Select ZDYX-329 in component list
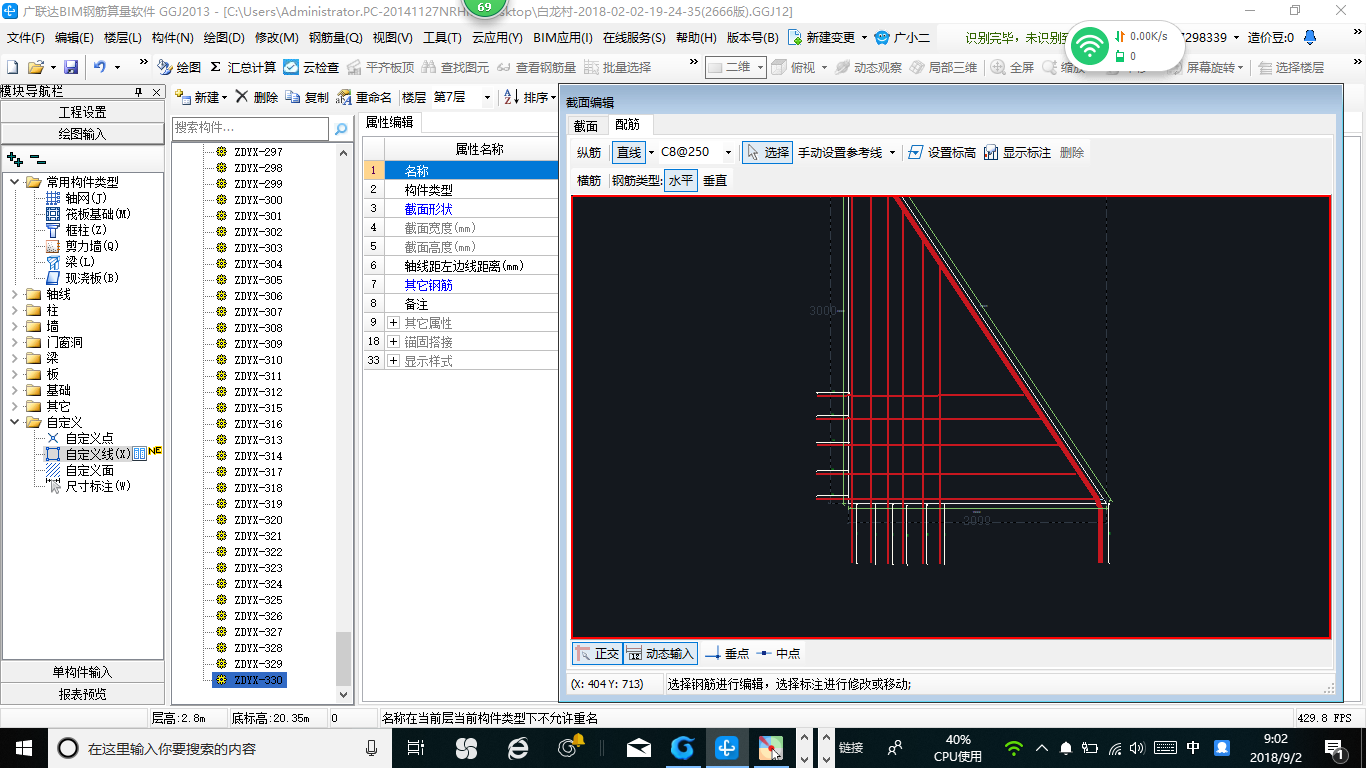 click(x=258, y=664)
